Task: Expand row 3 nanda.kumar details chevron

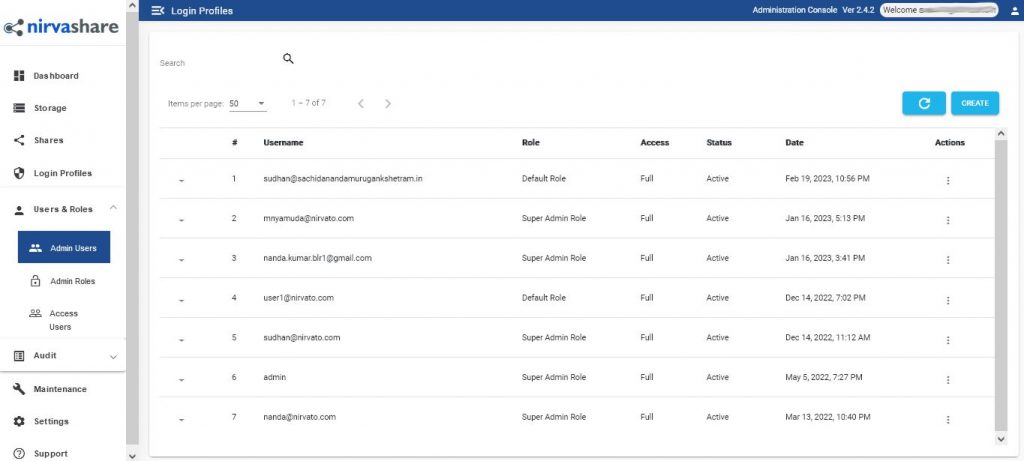Action: (x=181, y=260)
